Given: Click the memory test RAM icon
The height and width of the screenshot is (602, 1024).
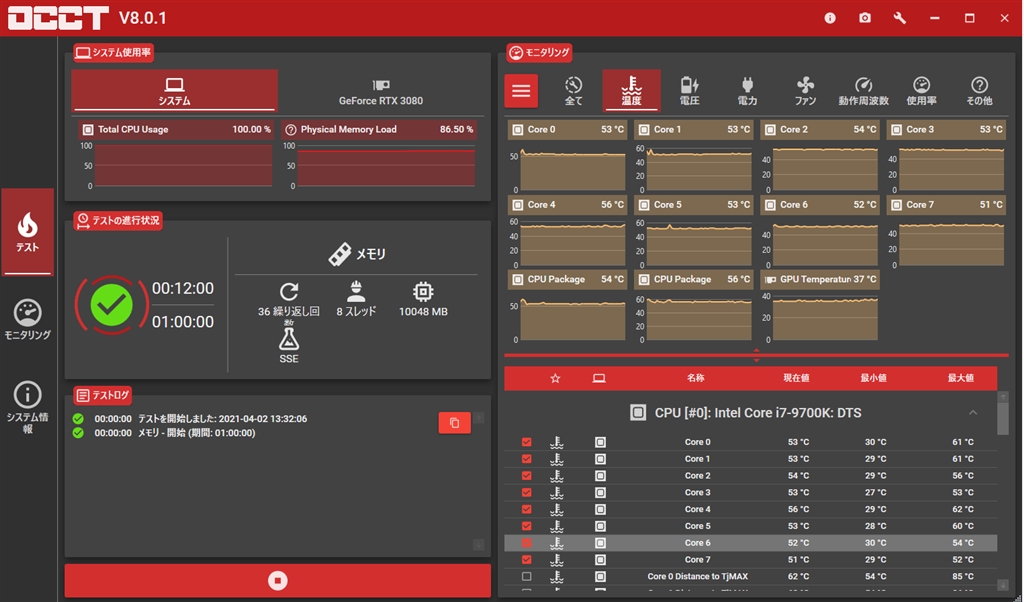Looking at the screenshot, I should 340,254.
